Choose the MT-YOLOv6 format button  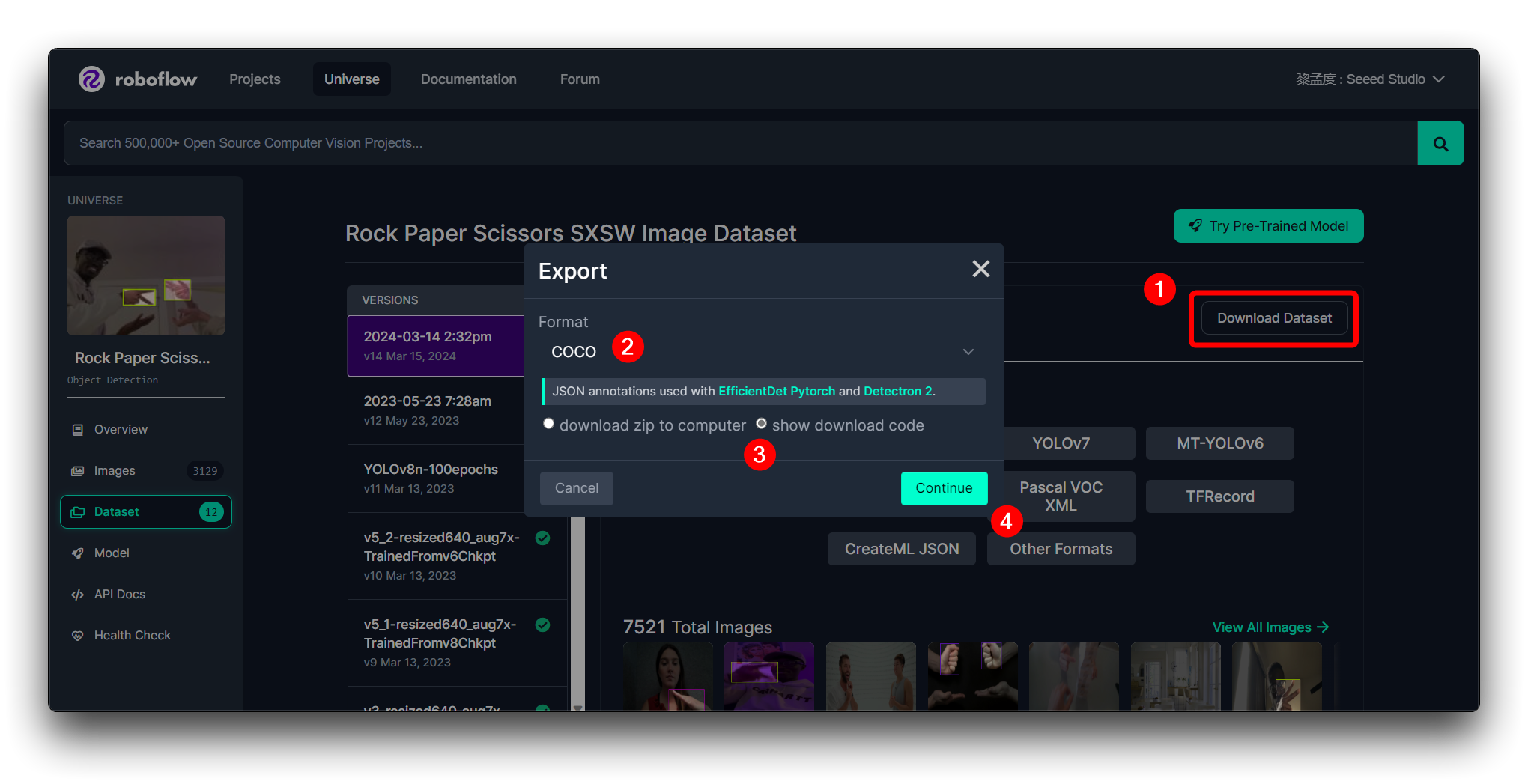pos(1219,443)
